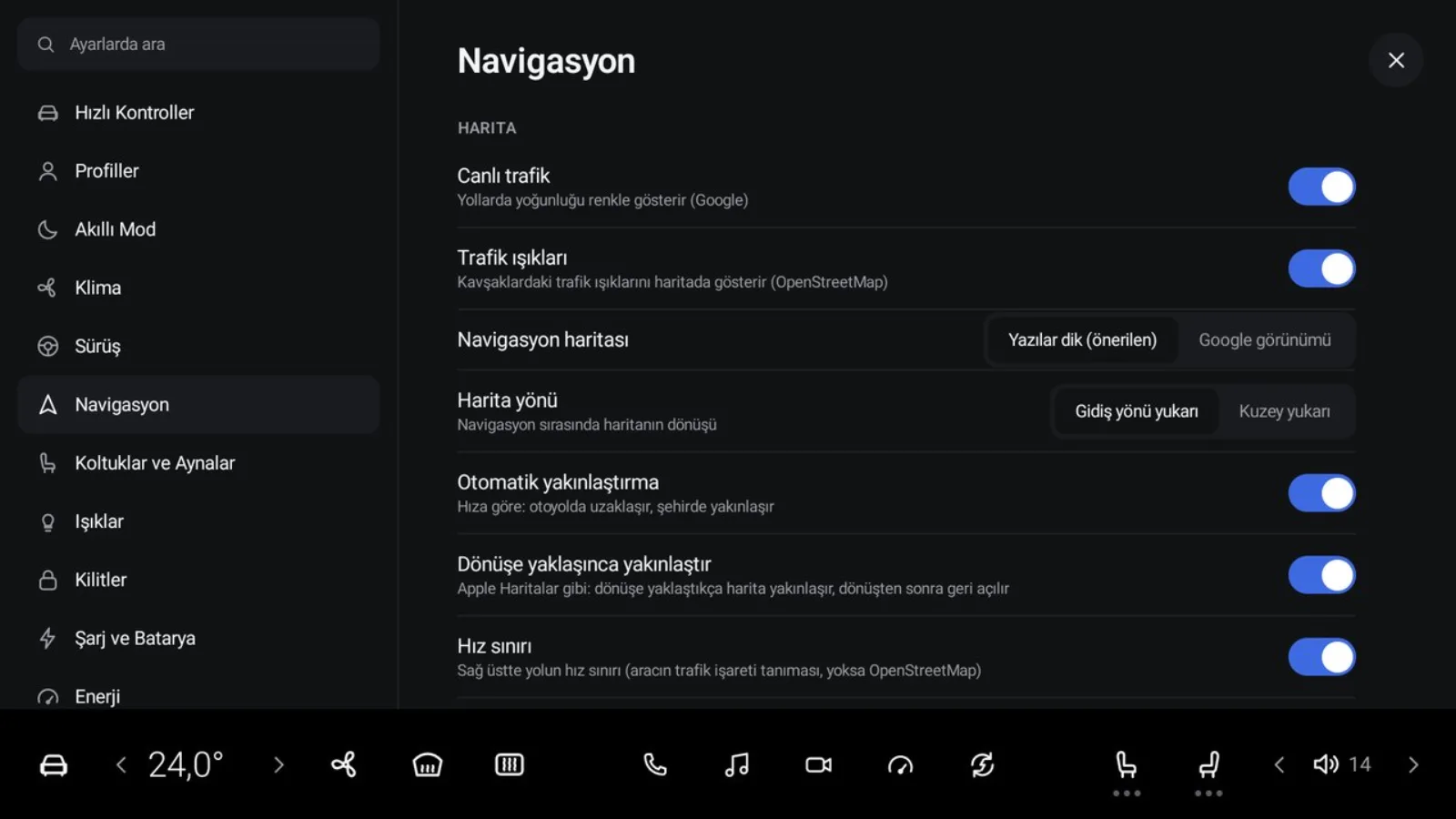Image resolution: width=1456 pixels, height=819 pixels.
Task: Open left seat heating icon
Action: coord(1127,764)
